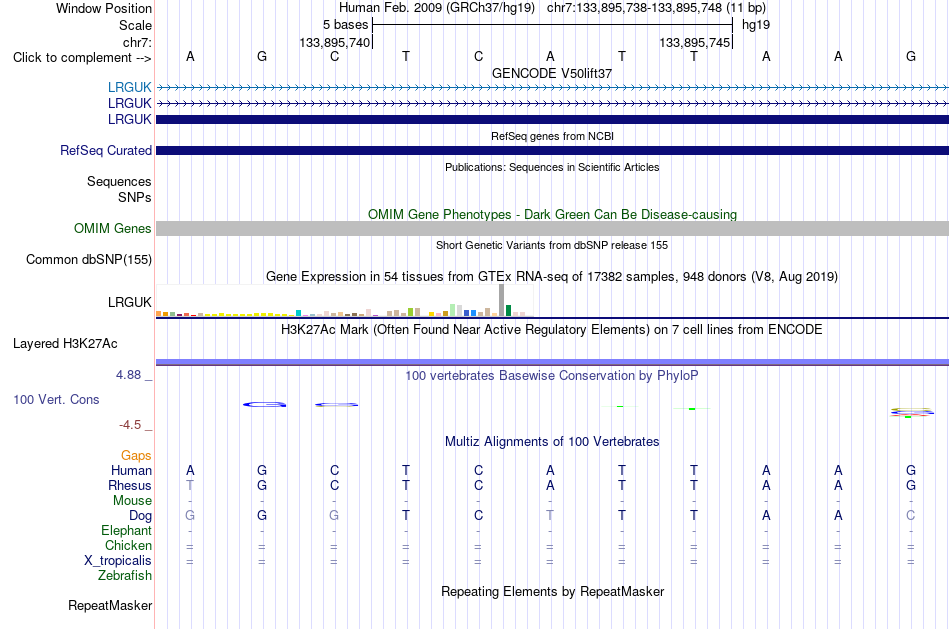
Task: Click the 'RefSeq Curated' track label
Action: point(106,150)
